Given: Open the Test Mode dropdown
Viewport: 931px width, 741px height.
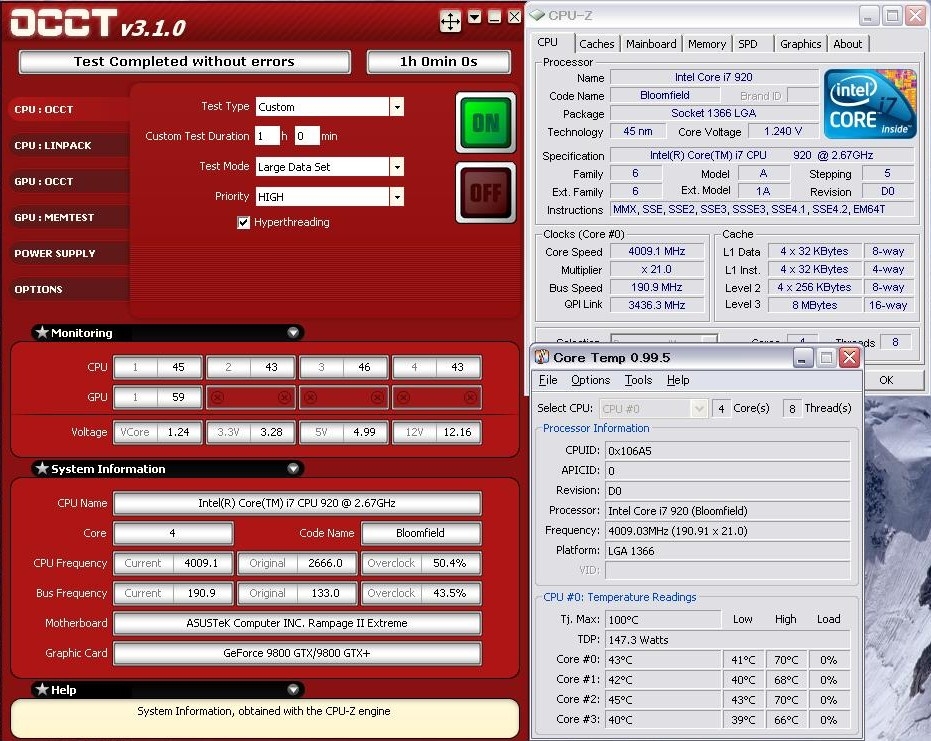Looking at the screenshot, I should coord(397,167).
